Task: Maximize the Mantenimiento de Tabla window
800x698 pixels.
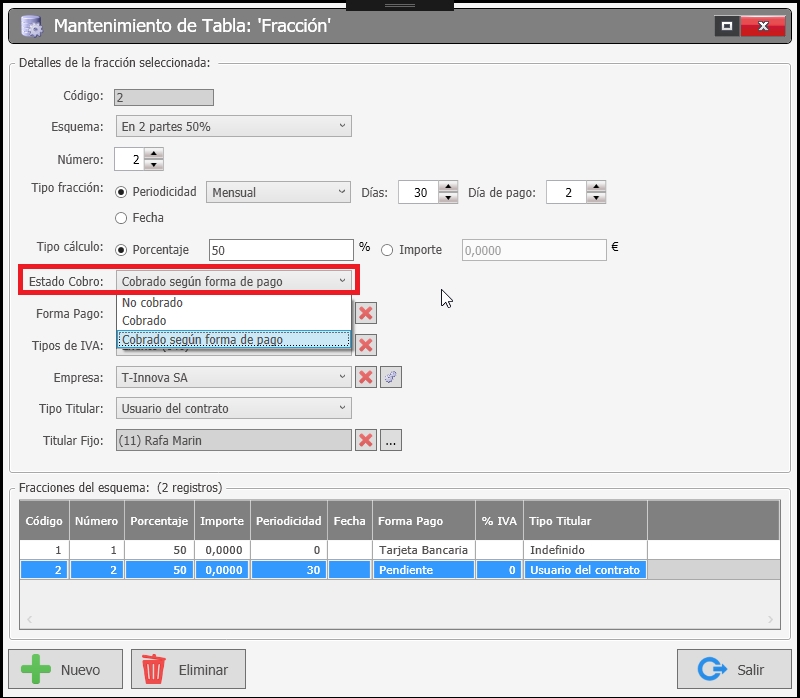Action: click(727, 26)
